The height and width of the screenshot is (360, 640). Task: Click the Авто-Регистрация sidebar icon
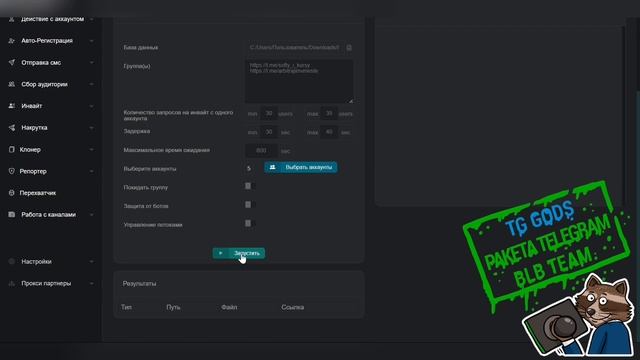click(11, 41)
